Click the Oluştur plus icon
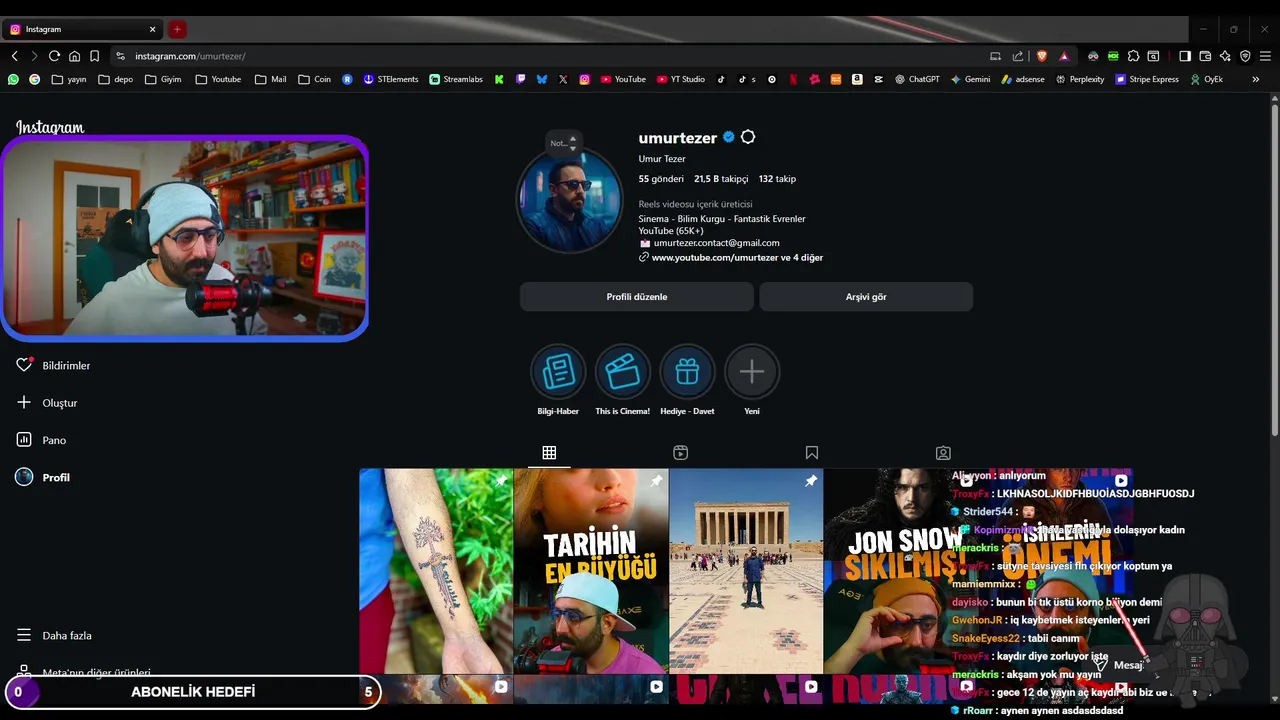This screenshot has width=1280, height=720. click(24, 402)
